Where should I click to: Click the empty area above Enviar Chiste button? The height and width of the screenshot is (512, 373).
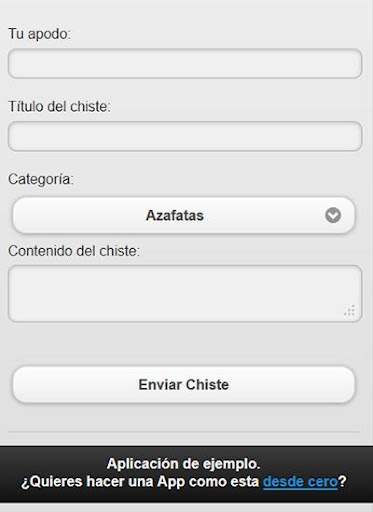184,344
